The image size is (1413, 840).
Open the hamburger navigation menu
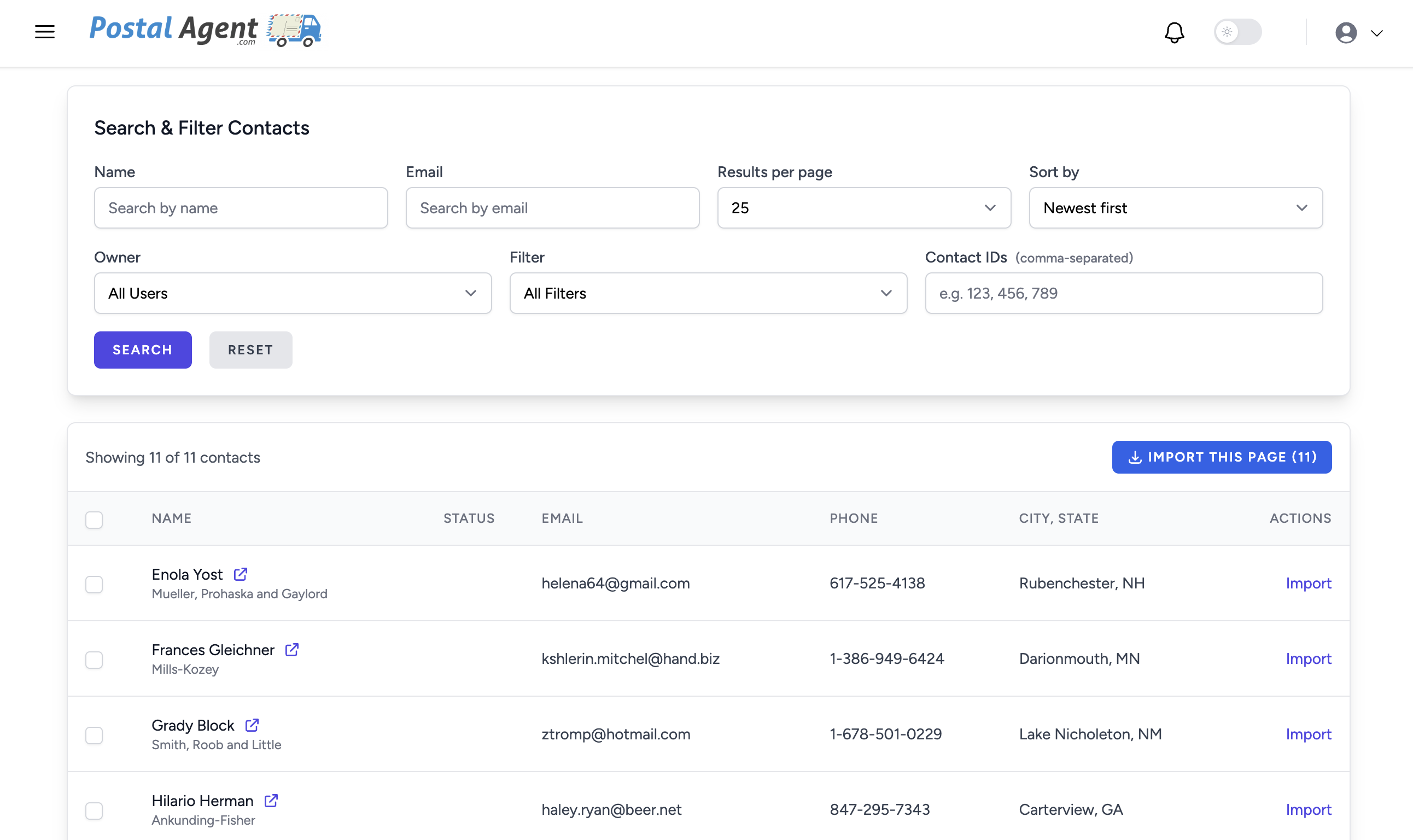(45, 32)
